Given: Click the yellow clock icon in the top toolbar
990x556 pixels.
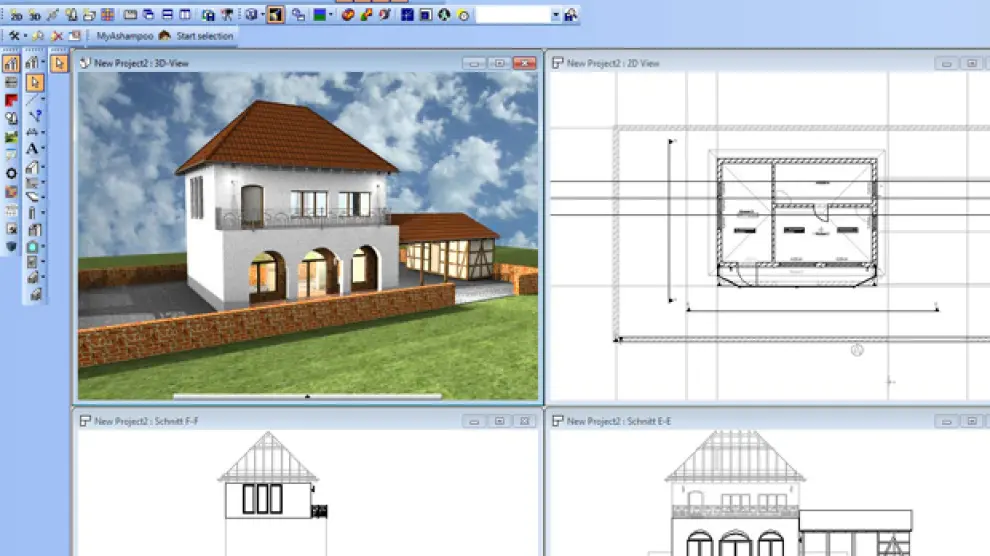Looking at the screenshot, I should click(x=463, y=15).
